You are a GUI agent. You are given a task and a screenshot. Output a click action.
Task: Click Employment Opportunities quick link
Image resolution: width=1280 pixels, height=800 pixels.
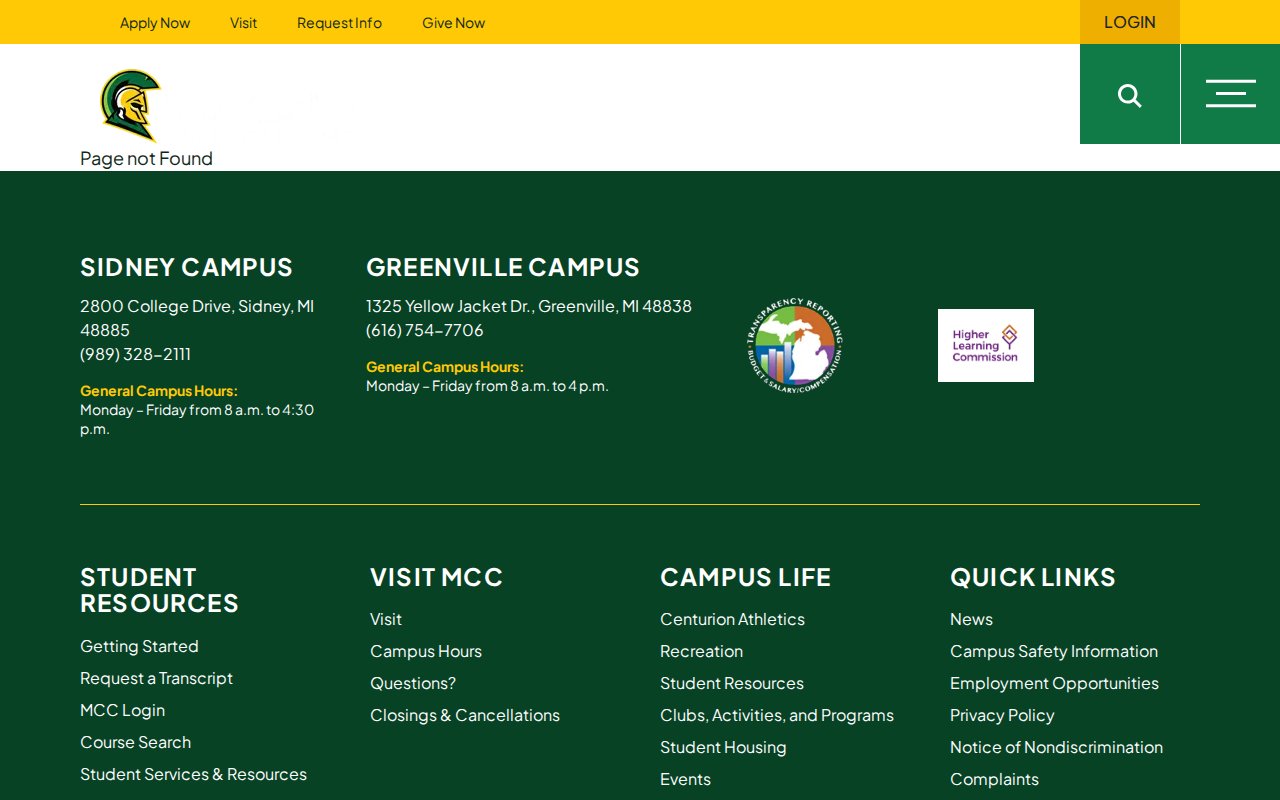[x=1054, y=683]
